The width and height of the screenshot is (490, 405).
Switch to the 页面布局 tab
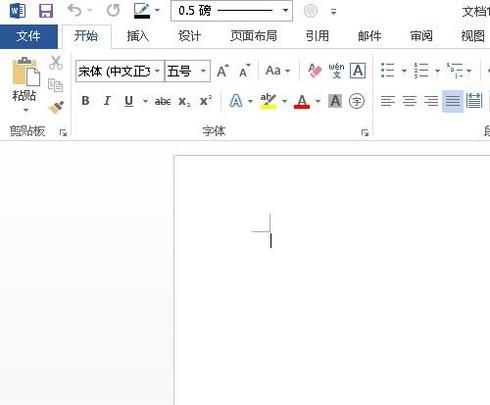(x=254, y=36)
